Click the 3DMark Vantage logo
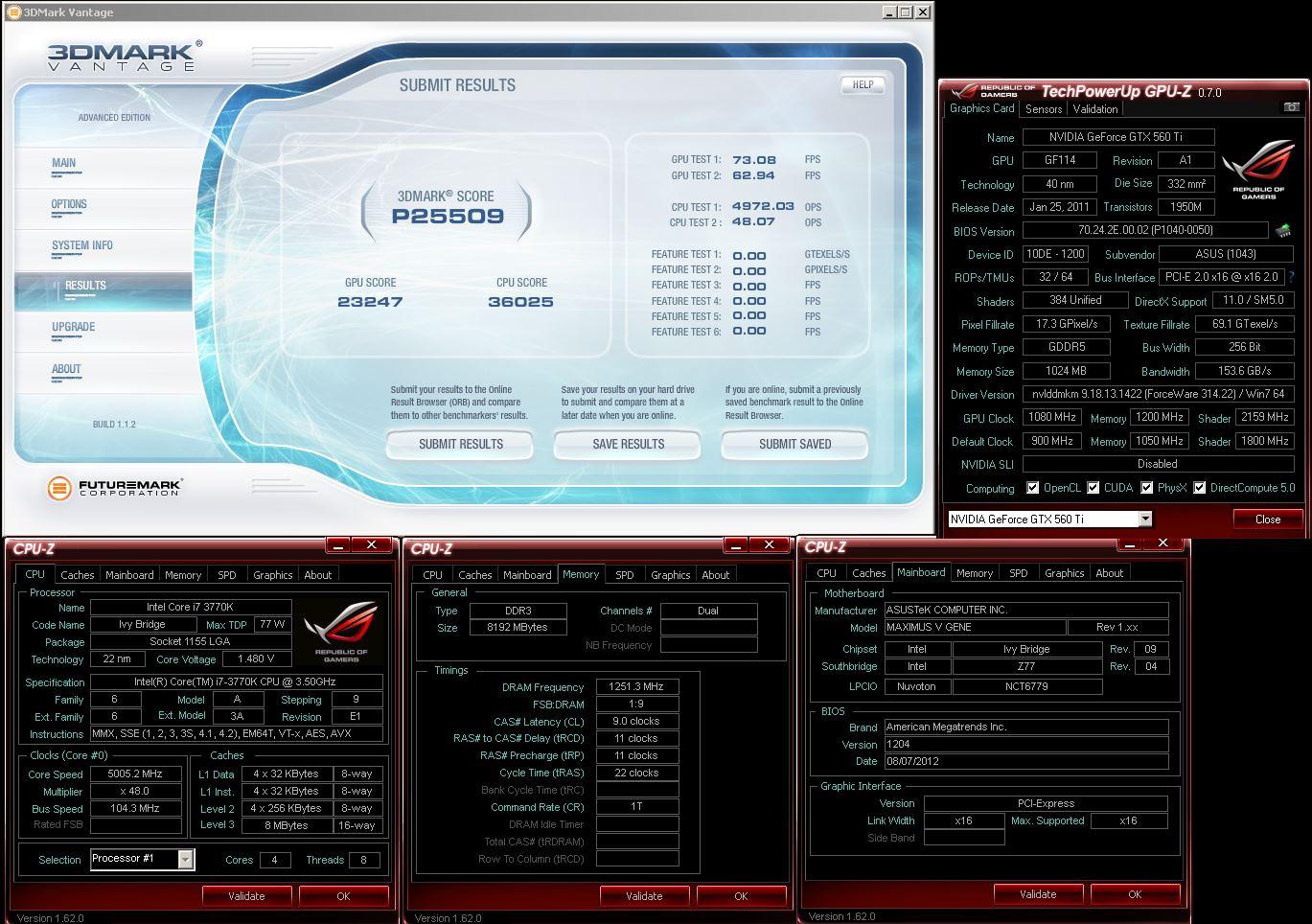This screenshot has height=924, width=1312. [x=125, y=56]
